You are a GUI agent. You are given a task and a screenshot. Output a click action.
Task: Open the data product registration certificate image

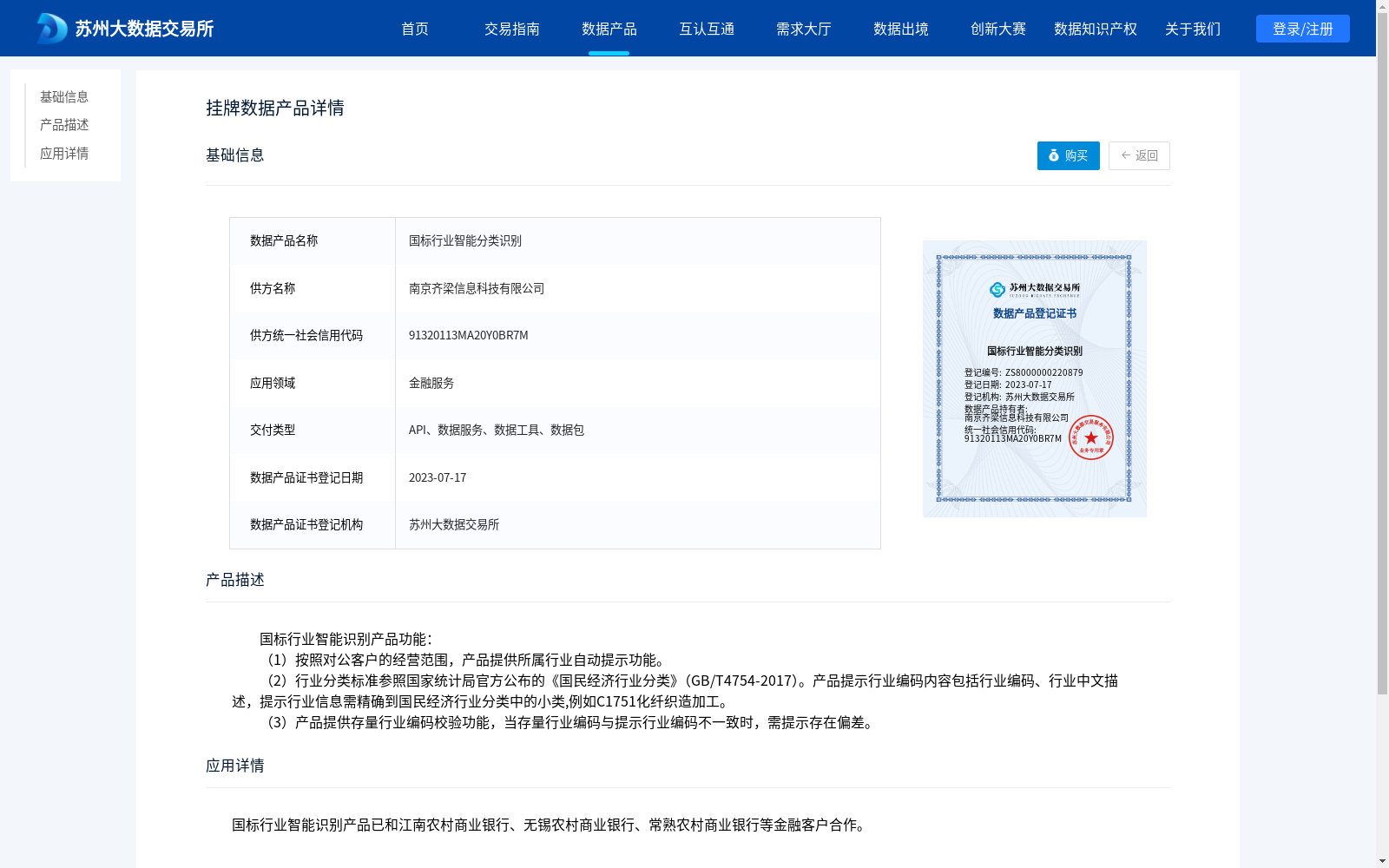1035,378
